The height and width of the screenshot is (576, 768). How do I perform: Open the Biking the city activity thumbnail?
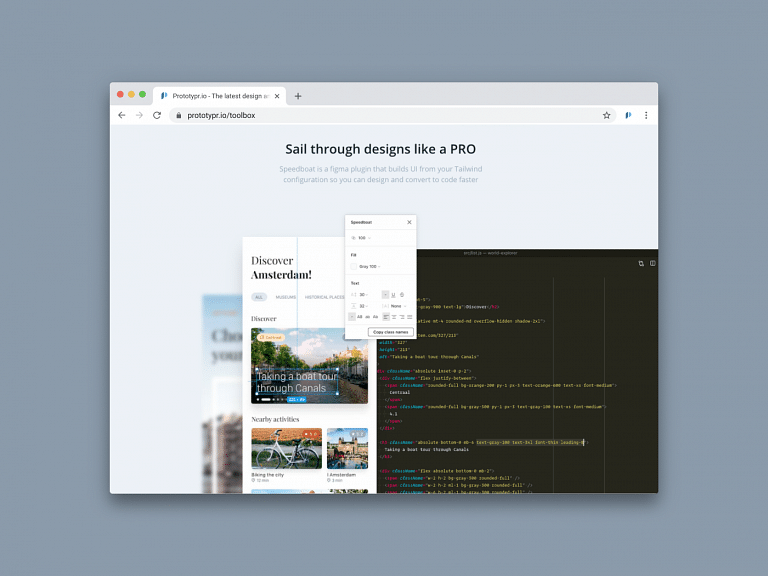pos(286,448)
